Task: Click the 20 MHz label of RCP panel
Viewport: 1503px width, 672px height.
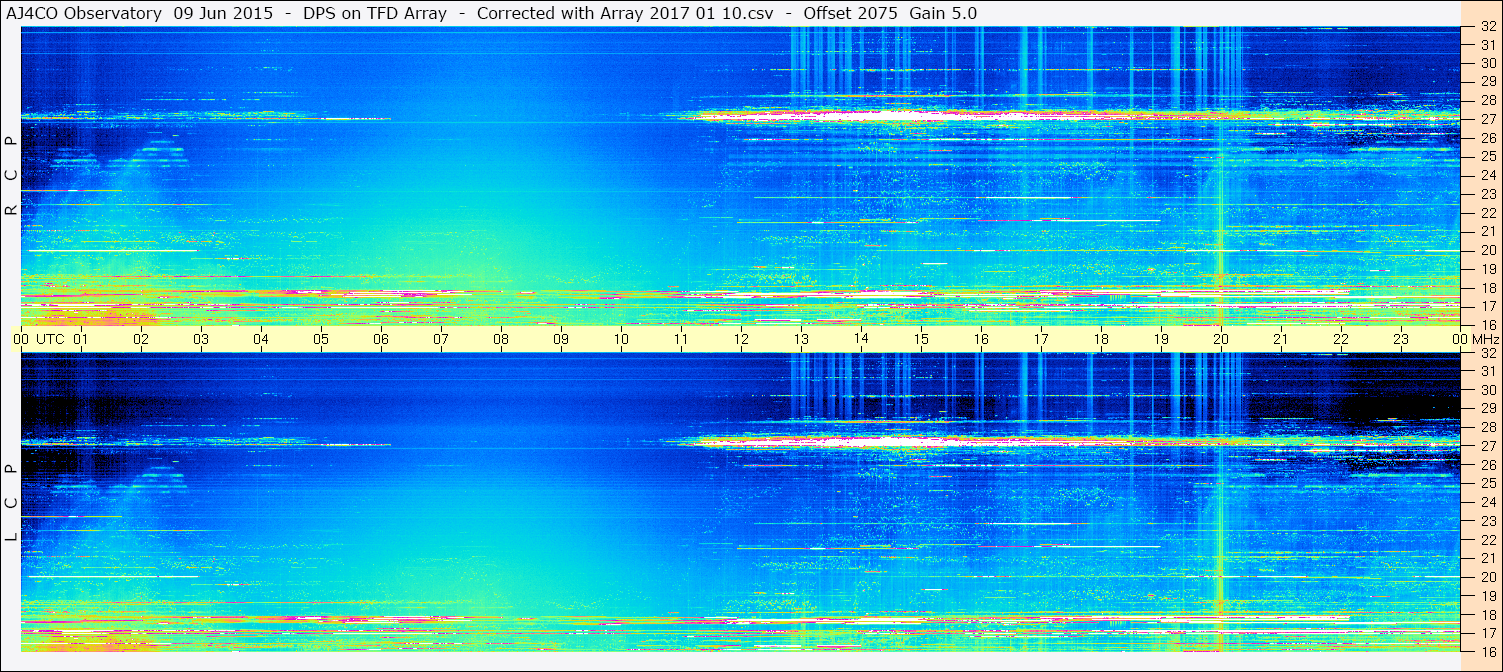Action: (1487, 250)
